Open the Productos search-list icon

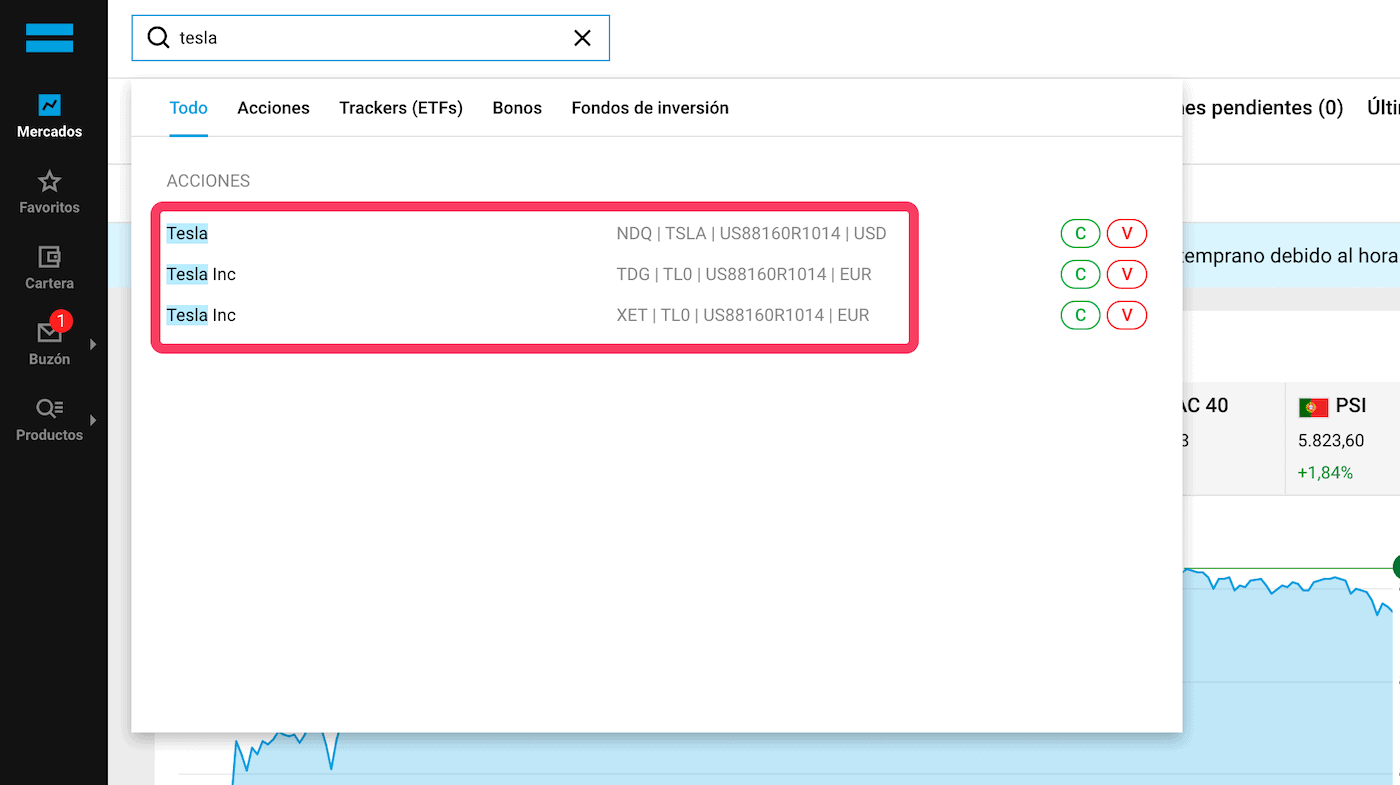(49, 408)
